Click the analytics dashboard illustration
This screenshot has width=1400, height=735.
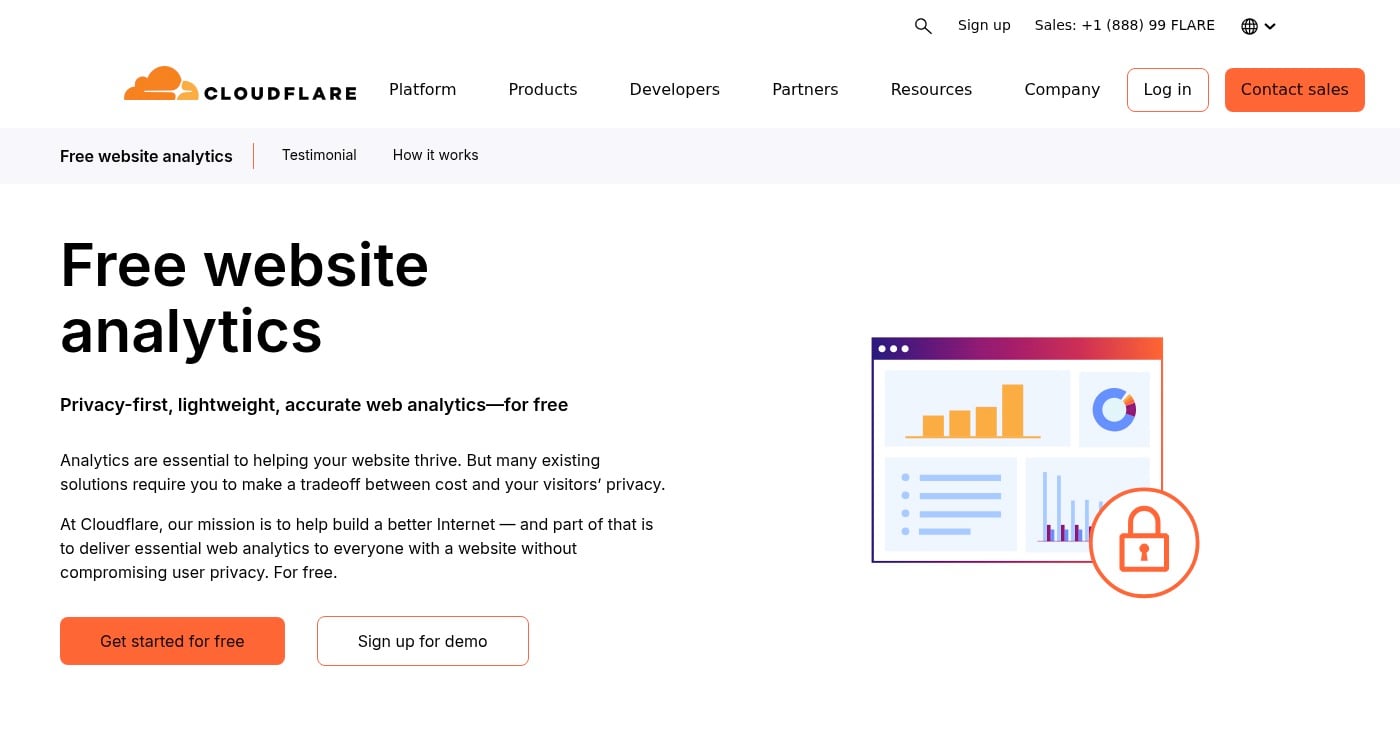click(1035, 467)
